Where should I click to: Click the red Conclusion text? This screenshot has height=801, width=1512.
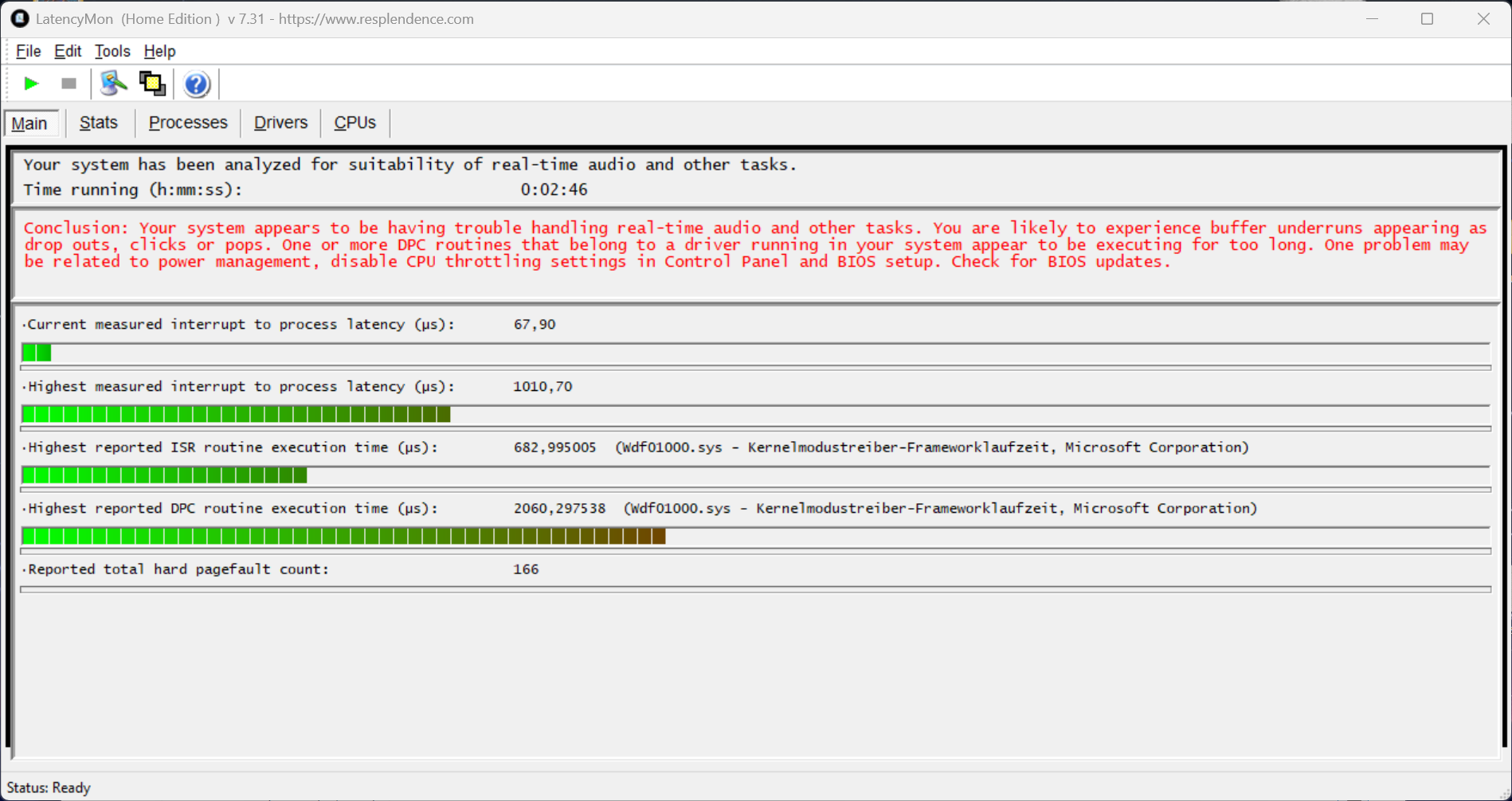click(755, 245)
